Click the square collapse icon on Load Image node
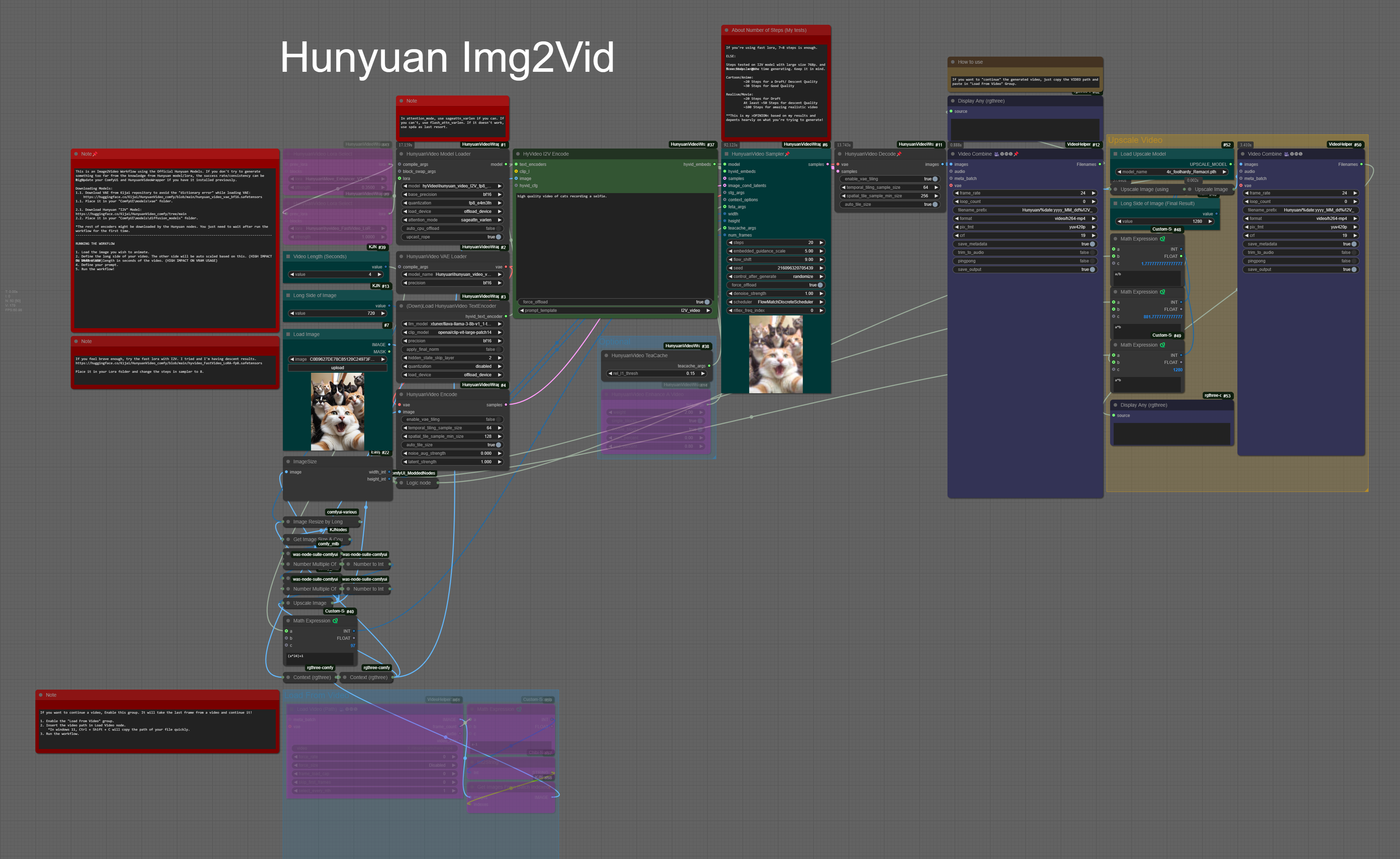Viewport: 1400px width, 859px height. (x=288, y=334)
